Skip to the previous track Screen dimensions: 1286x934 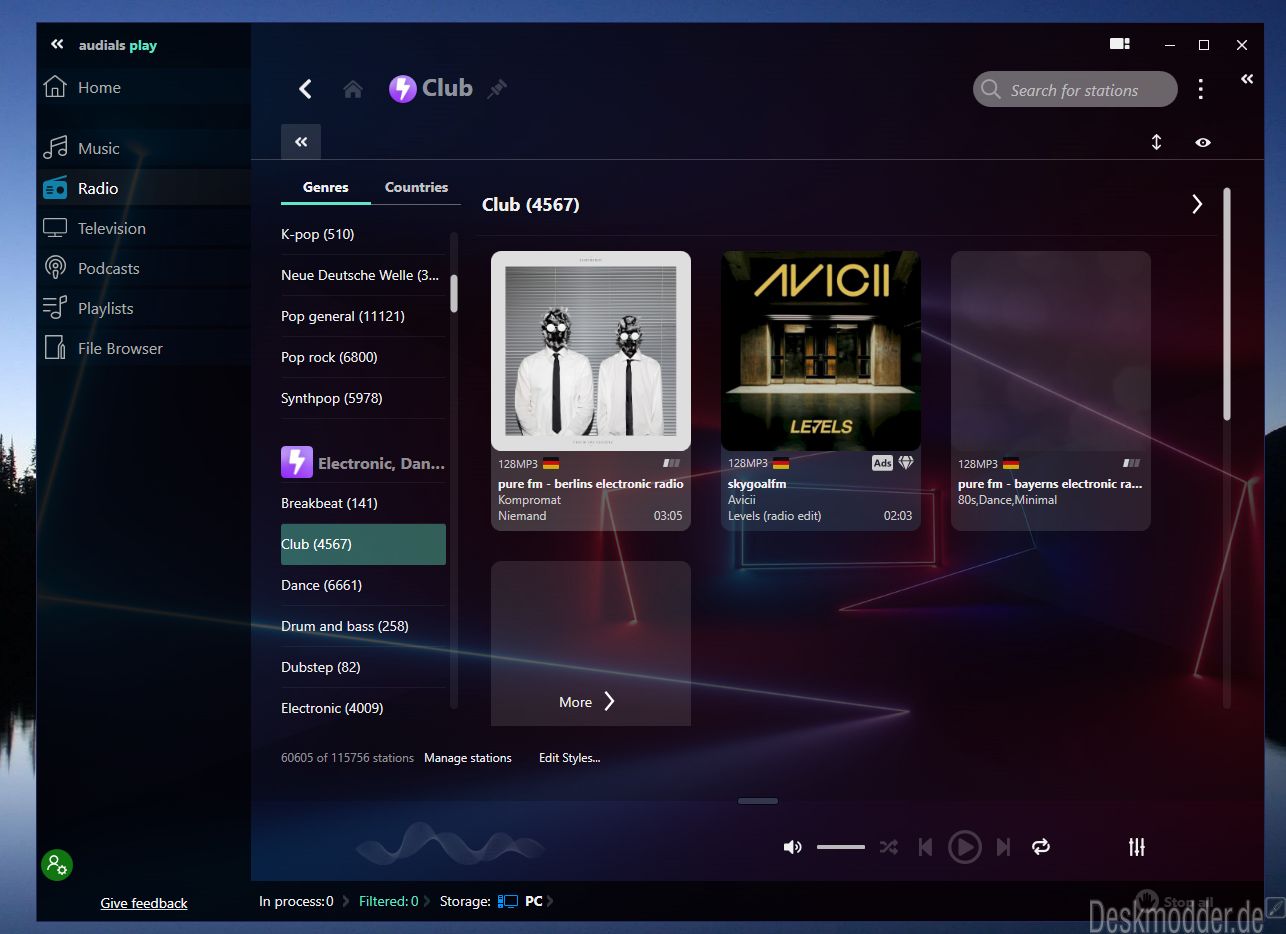tap(925, 847)
